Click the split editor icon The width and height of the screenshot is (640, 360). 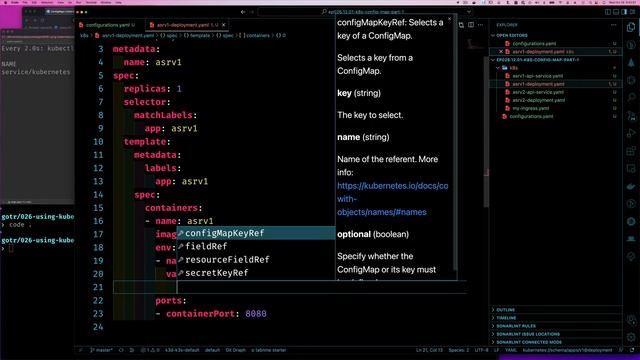(x=471, y=25)
